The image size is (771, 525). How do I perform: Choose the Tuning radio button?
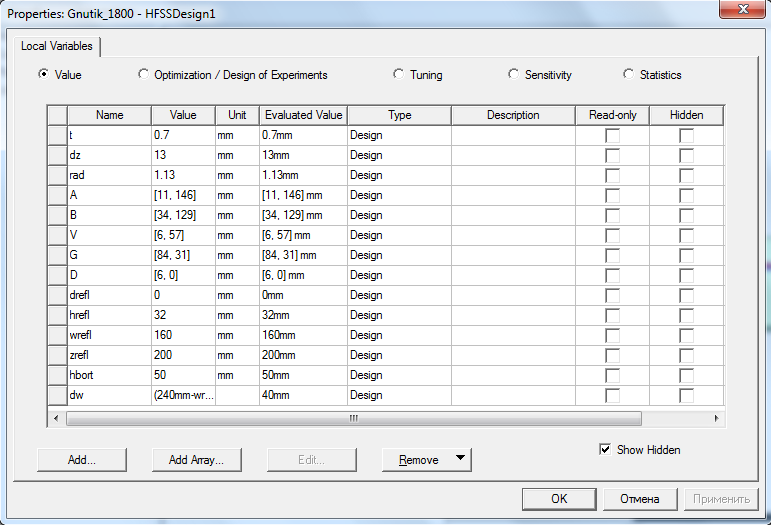pyautogui.click(x=399, y=74)
